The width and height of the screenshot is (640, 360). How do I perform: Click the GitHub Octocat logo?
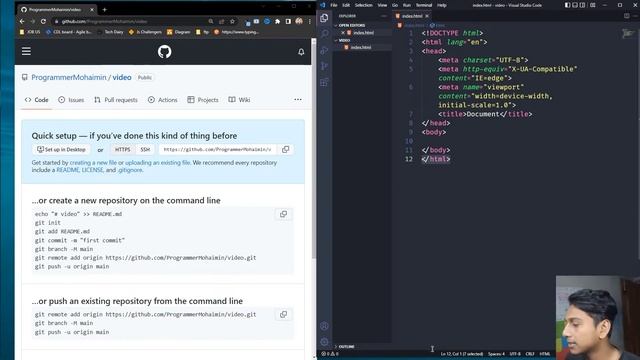[164, 52]
